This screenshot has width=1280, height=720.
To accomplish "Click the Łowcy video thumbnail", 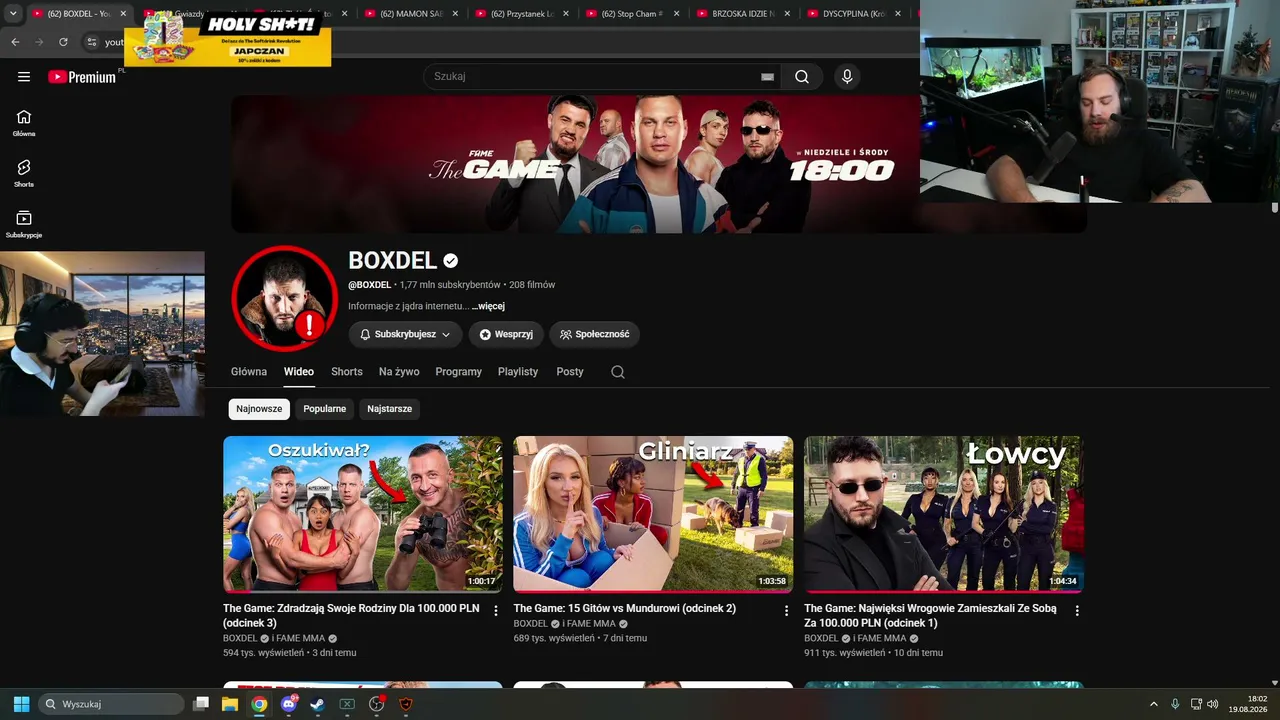I will [943, 514].
